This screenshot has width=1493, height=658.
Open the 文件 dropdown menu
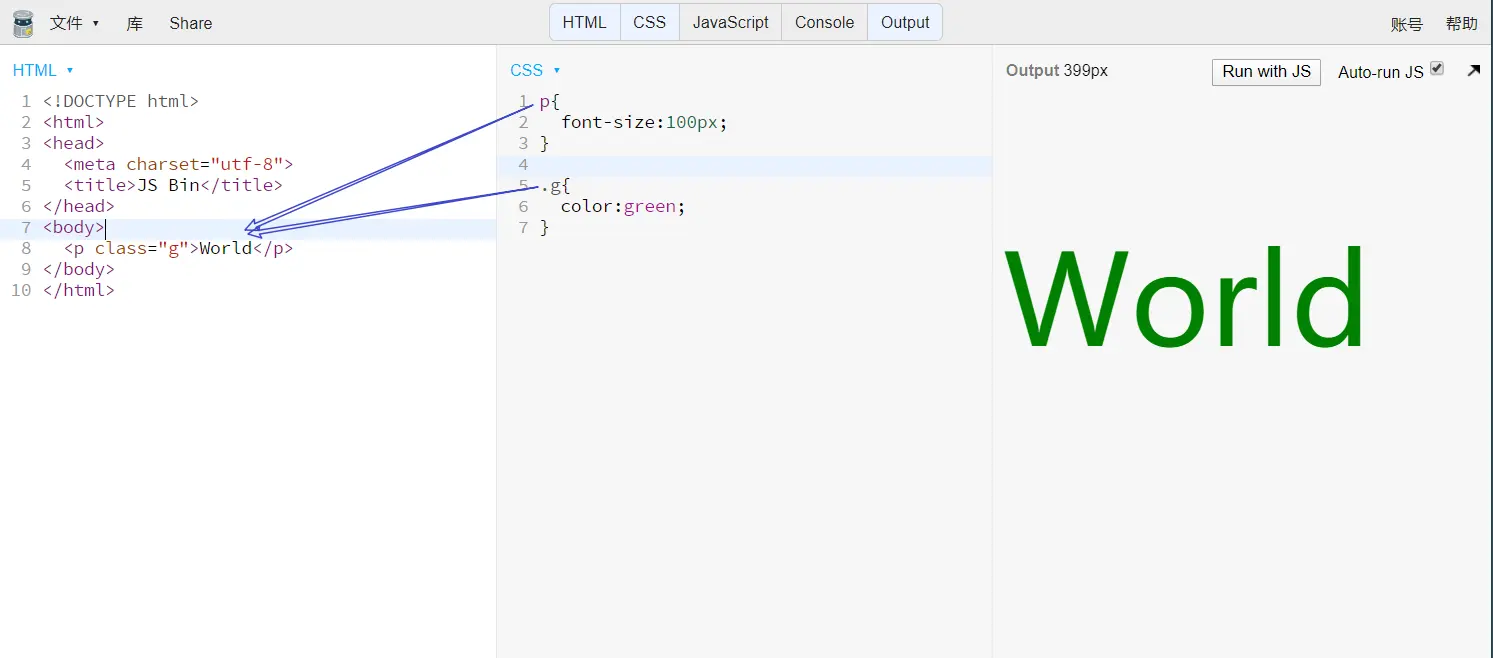click(x=75, y=23)
